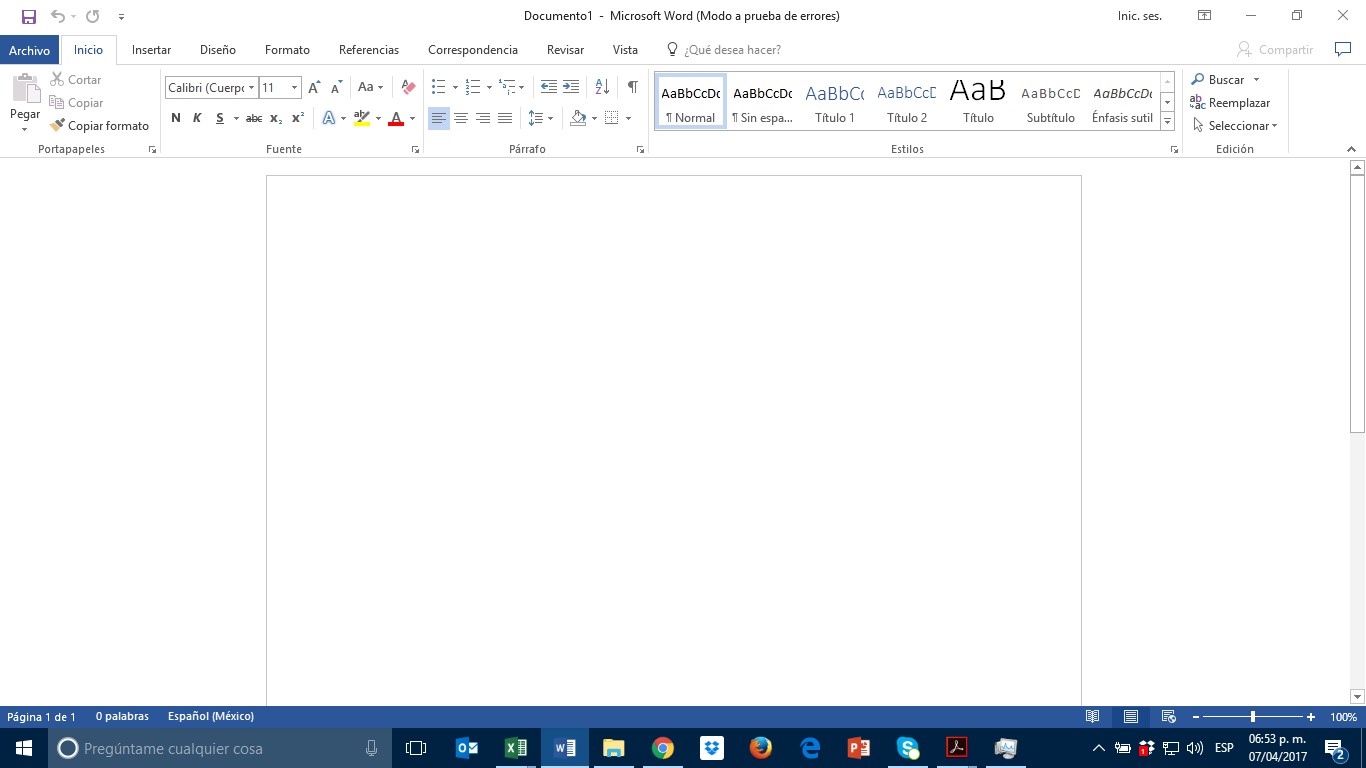Click bullet list icon

(438, 88)
